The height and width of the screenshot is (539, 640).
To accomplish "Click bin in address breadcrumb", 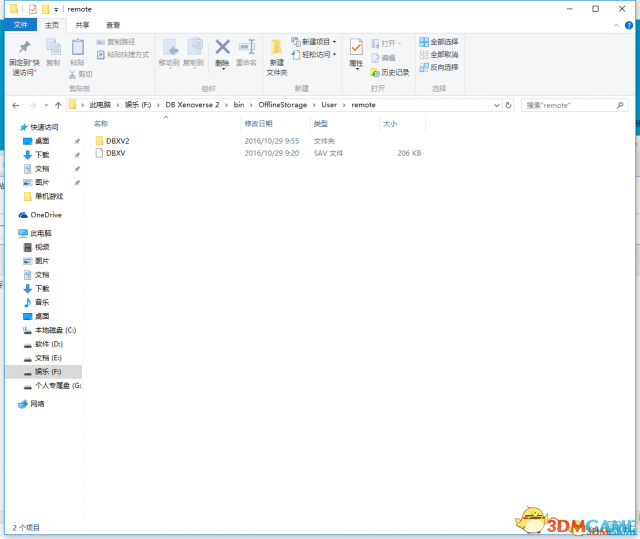I will (239, 105).
